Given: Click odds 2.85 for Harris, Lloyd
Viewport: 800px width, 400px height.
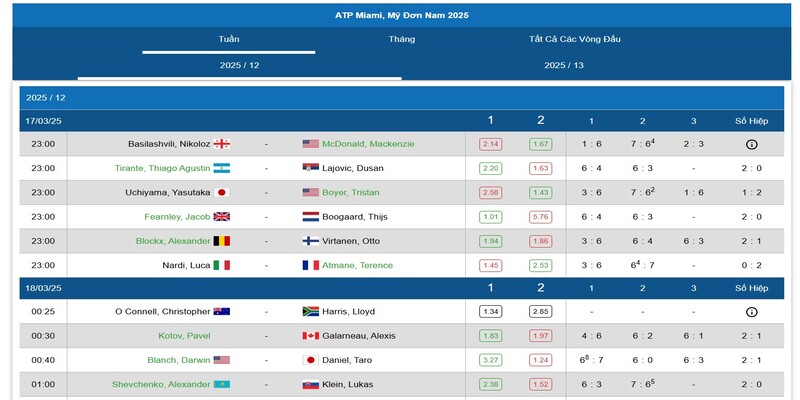Looking at the screenshot, I should click(x=540, y=311).
